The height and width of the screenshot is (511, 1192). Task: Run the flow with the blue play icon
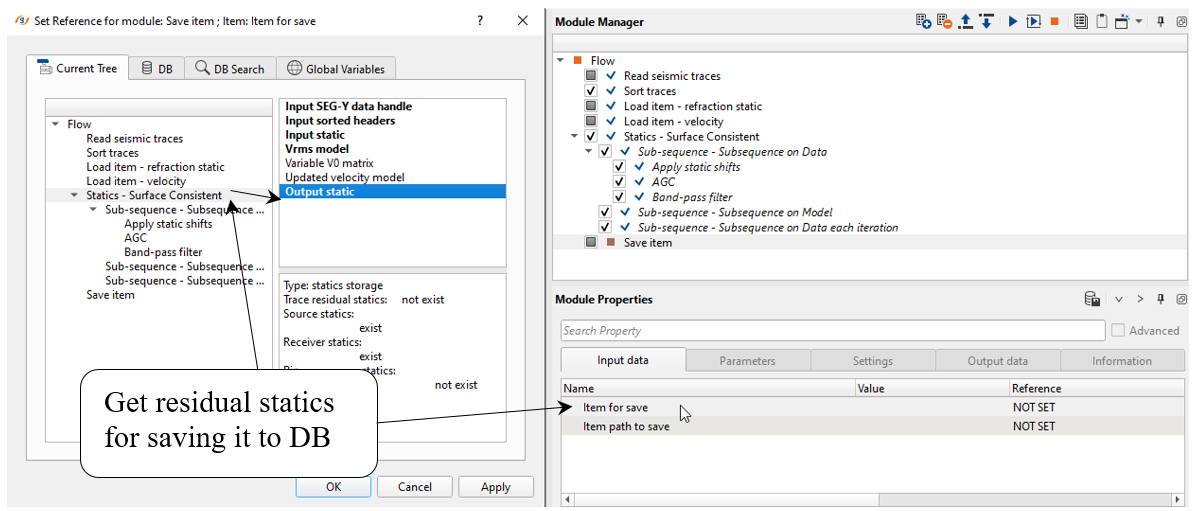point(1012,21)
